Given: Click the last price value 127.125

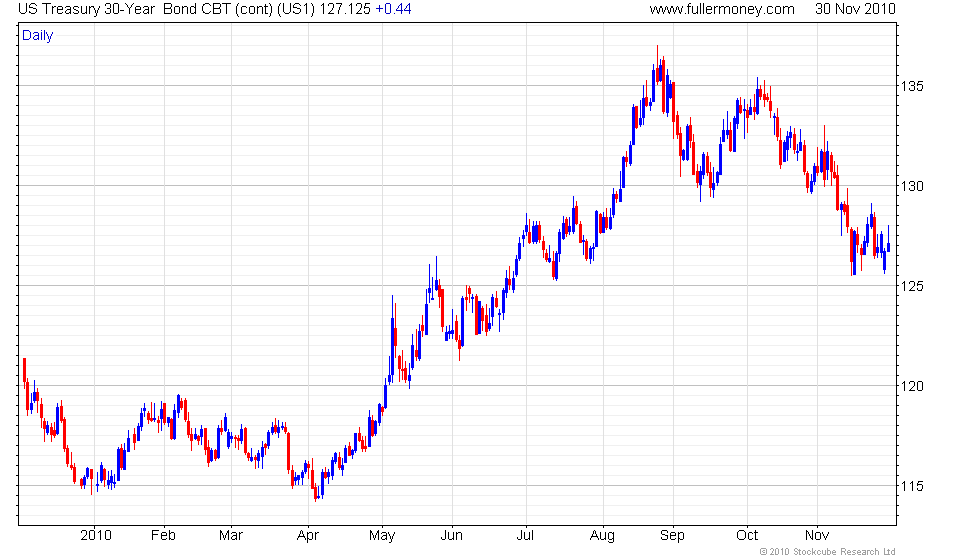Looking at the screenshot, I should 345,9.
